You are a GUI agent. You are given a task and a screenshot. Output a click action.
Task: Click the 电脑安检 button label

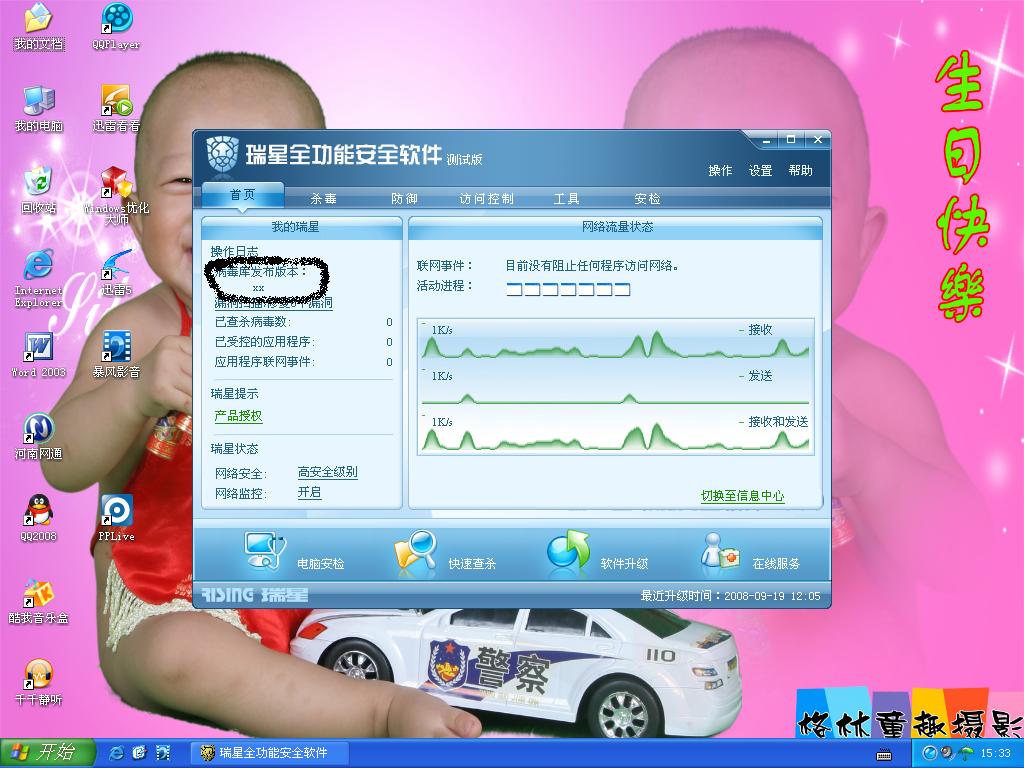(x=321, y=563)
